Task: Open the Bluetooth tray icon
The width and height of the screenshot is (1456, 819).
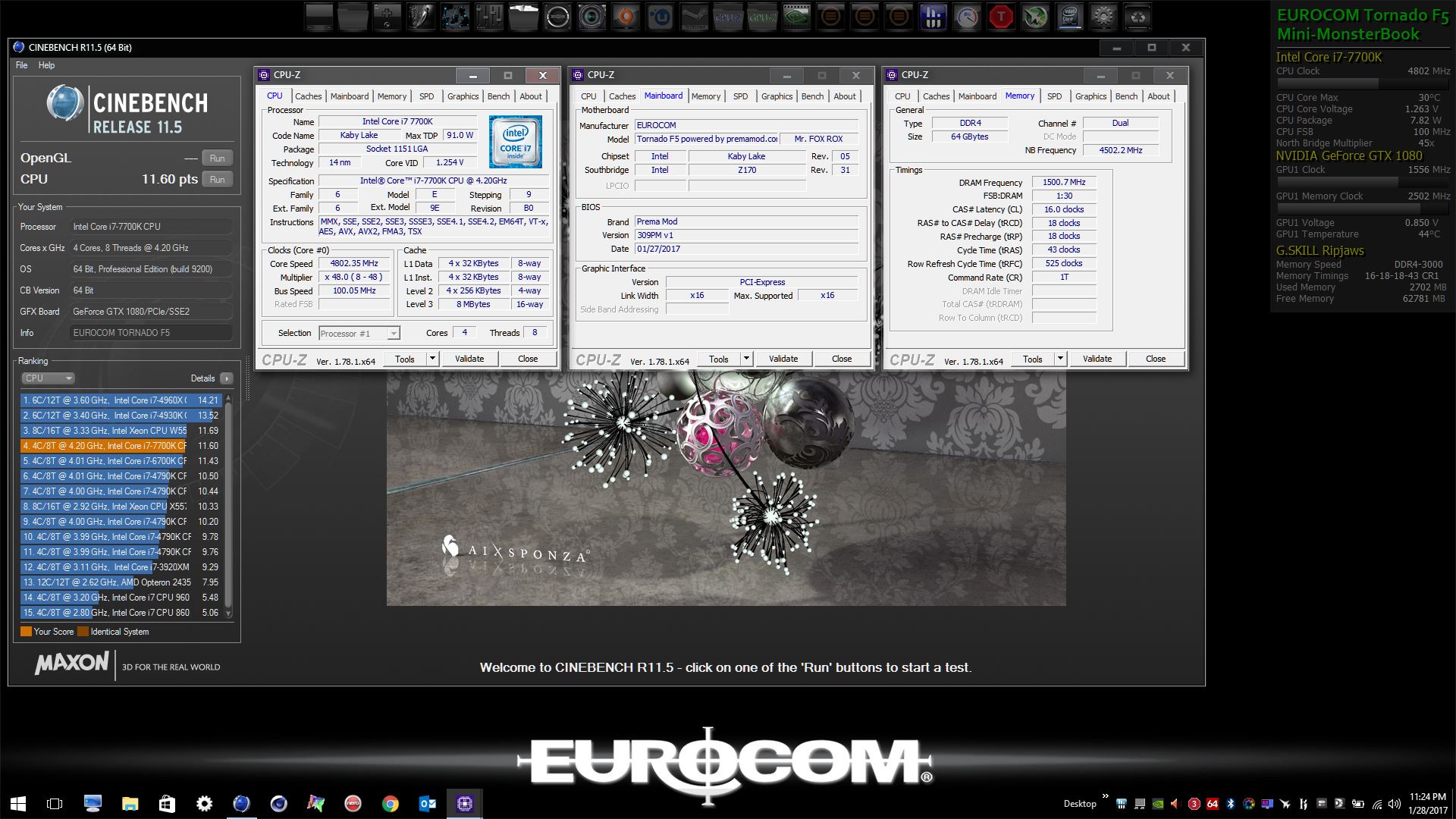Action: click(1230, 804)
